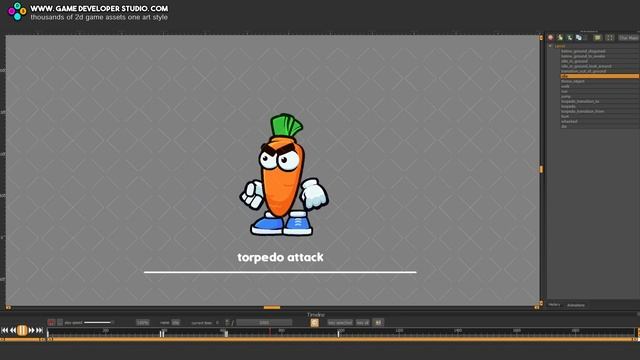Click the 2000 animation length field
The height and width of the screenshot is (360, 640).
(264, 322)
